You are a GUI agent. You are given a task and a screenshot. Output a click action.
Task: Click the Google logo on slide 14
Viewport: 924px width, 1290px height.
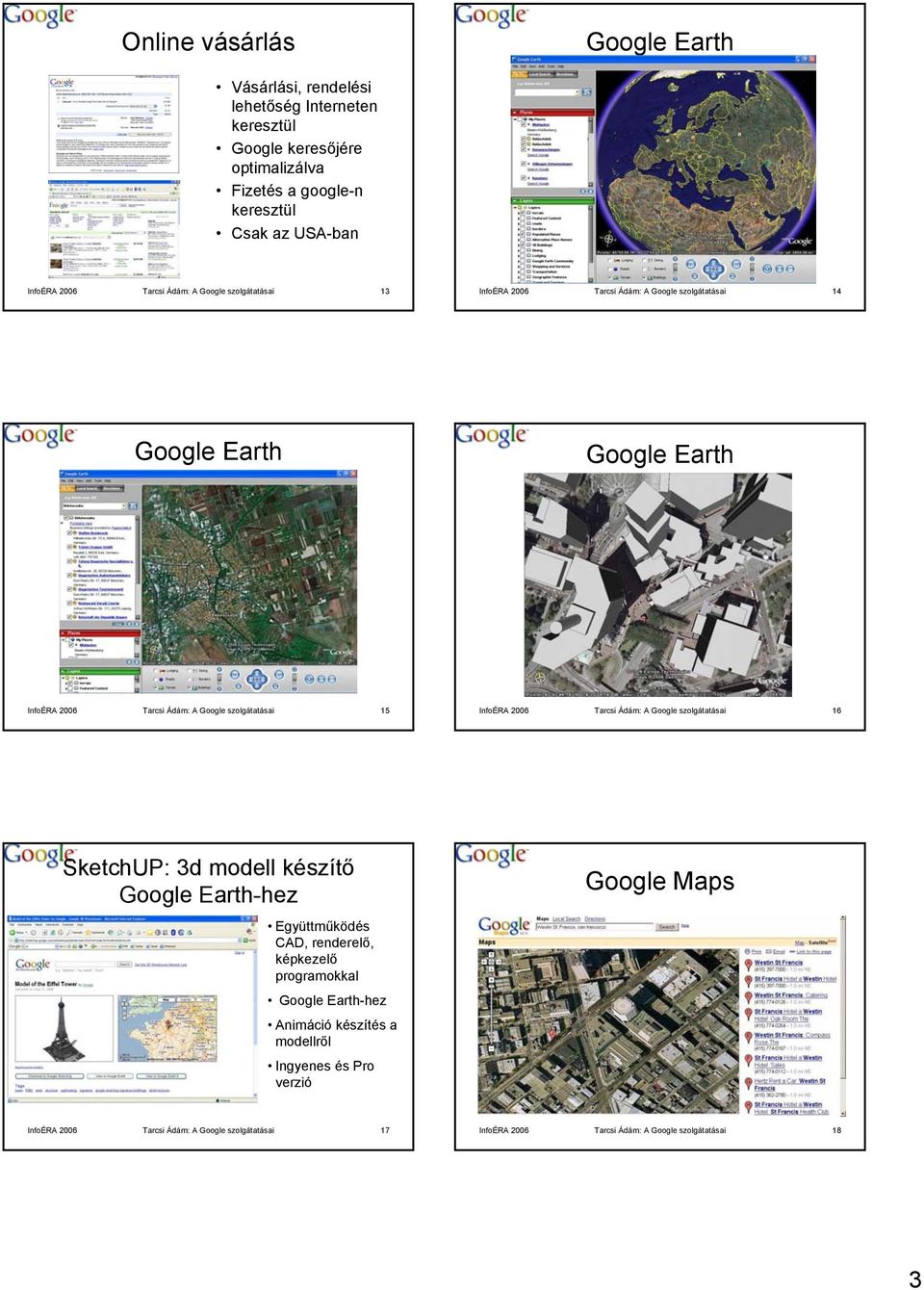(491, 16)
